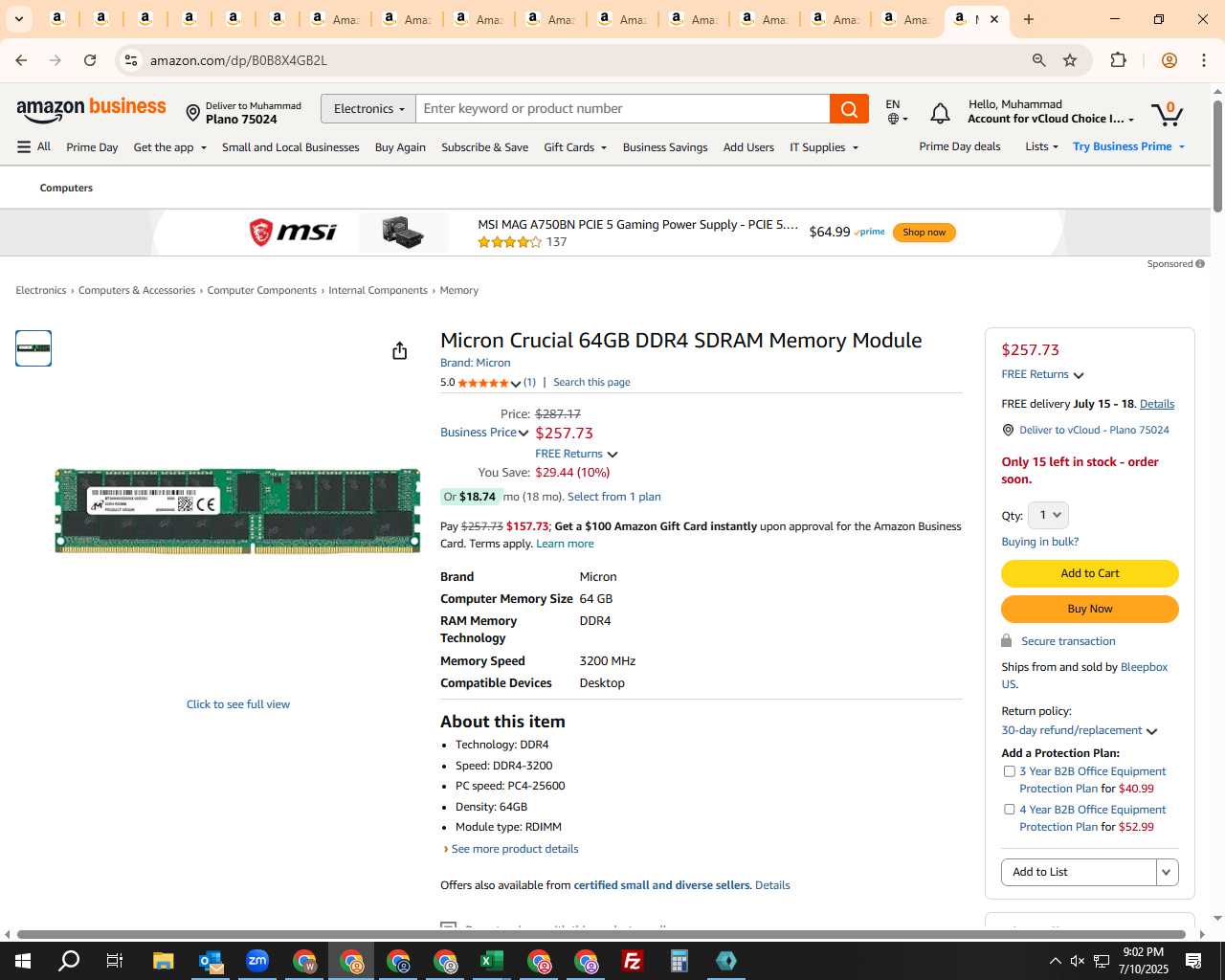
Task: Open the Lists dropdown menu
Action: [x=1041, y=146]
